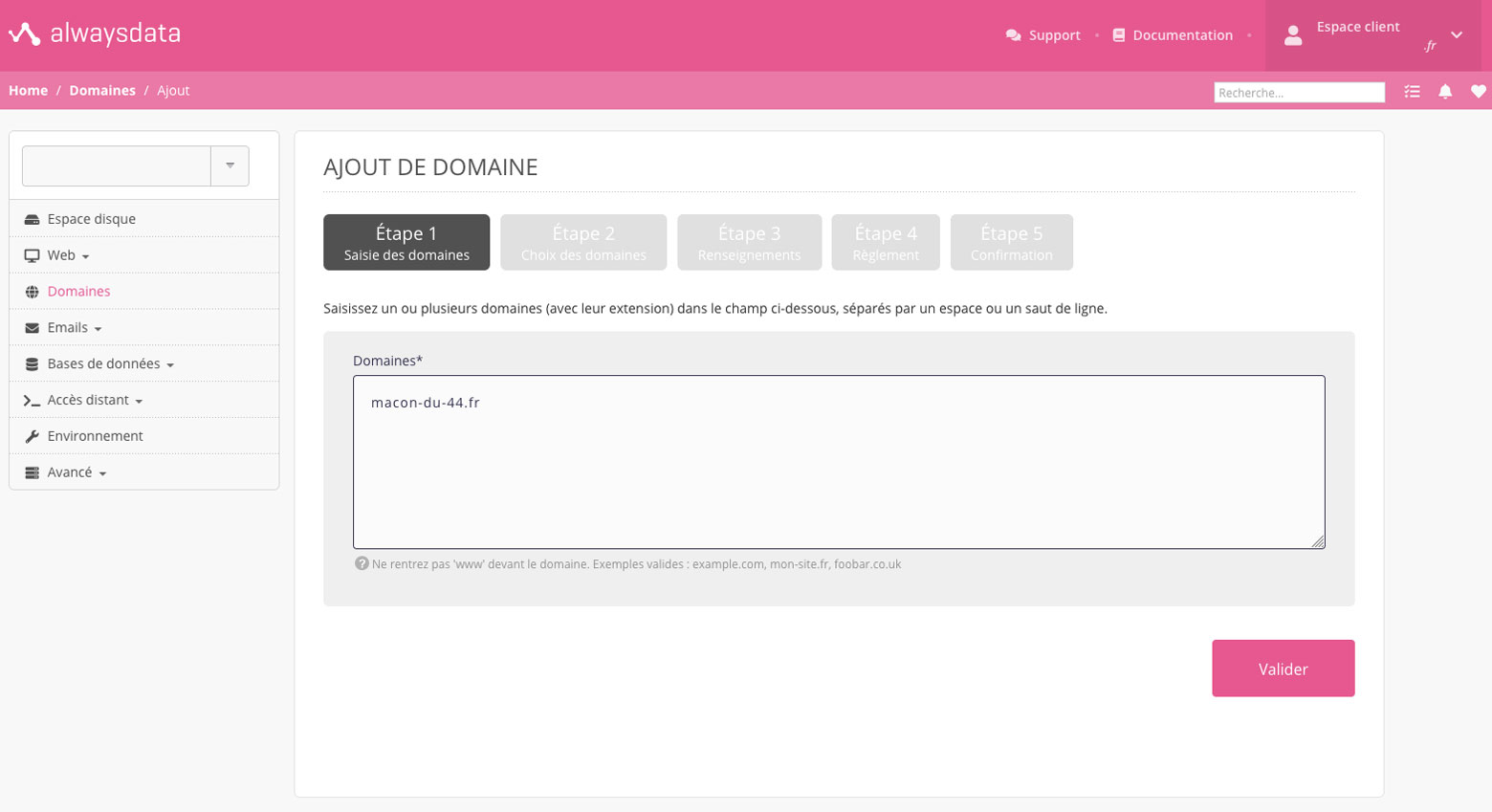Click the Support chat bubbles icon
The image size is (1492, 812).
[x=1013, y=35]
